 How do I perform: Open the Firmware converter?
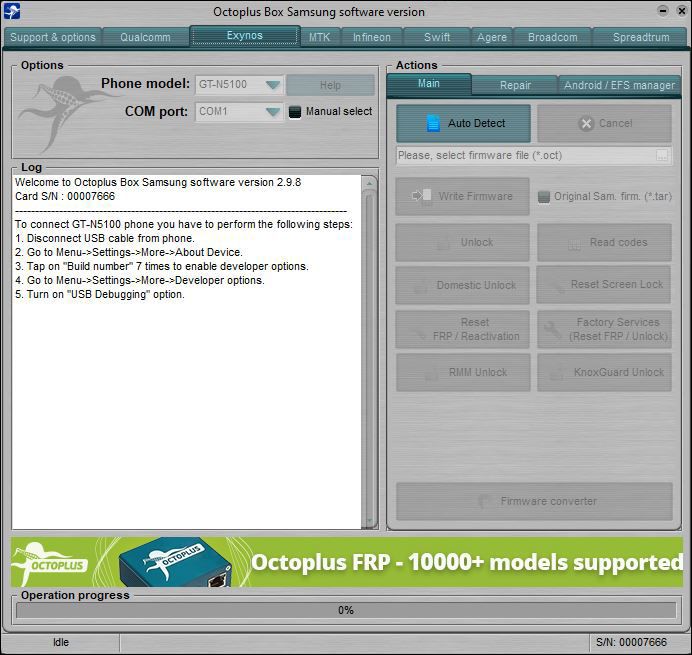click(534, 501)
